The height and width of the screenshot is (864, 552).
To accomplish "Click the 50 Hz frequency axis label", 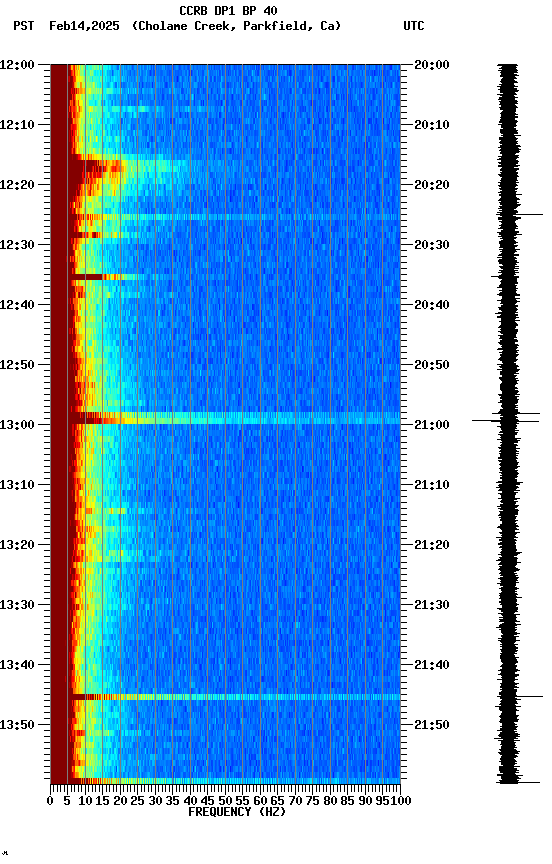I will (x=225, y=801).
